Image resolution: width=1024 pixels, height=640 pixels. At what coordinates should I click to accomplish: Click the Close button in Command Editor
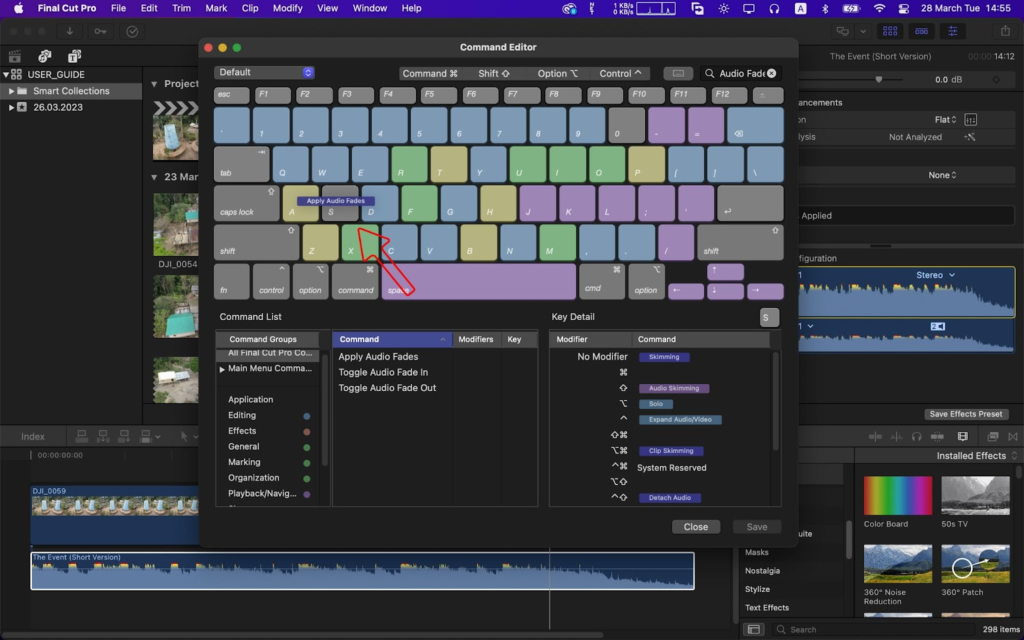coord(696,527)
